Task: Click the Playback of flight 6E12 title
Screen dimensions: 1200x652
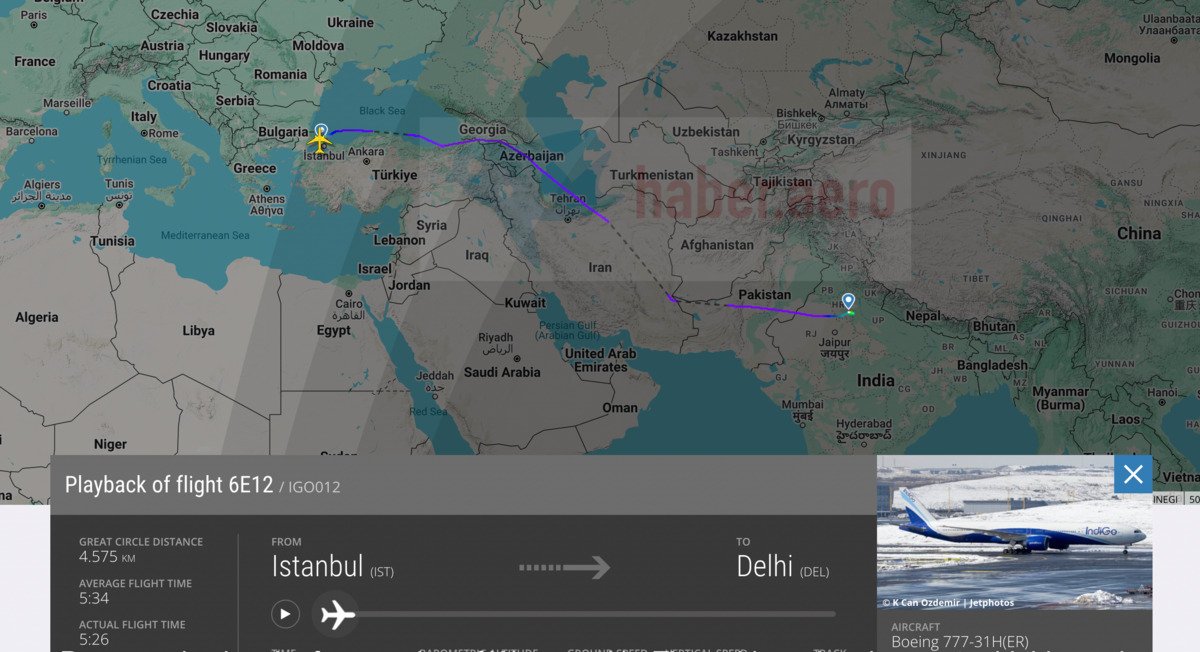Action: pos(169,485)
